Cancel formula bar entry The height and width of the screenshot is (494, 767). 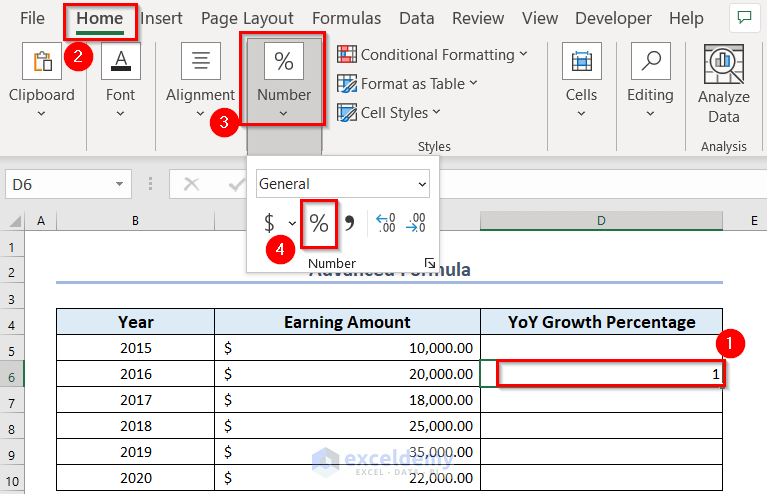pyautogui.click(x=191, y=184)
